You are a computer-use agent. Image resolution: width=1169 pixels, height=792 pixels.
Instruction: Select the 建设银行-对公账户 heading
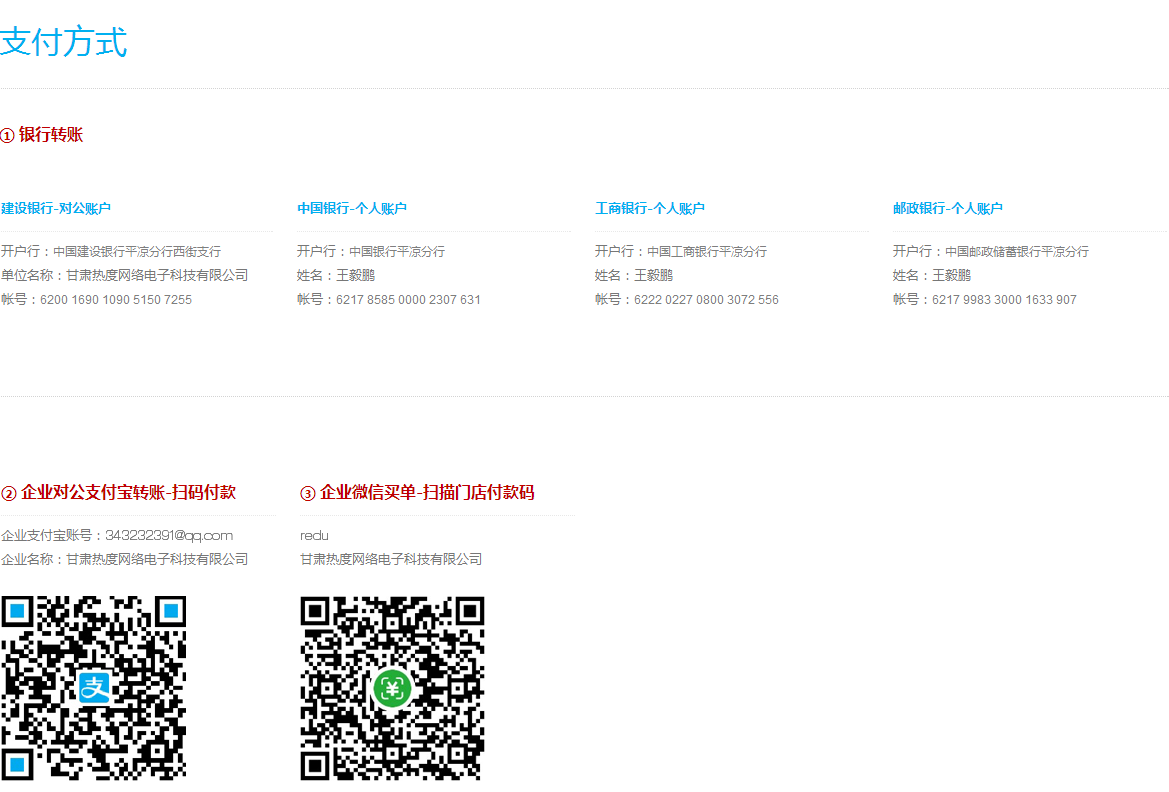tap(56, 209)
